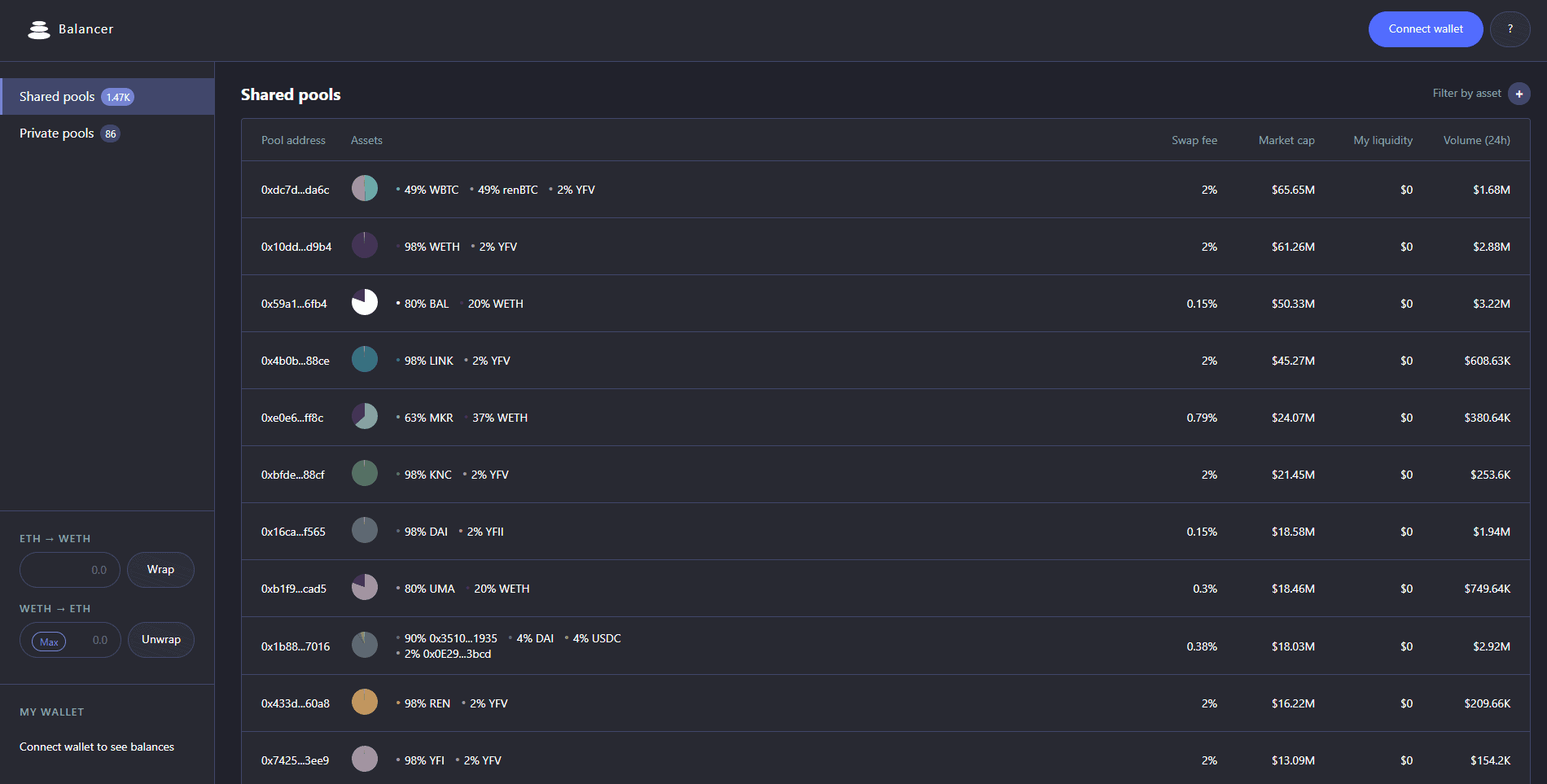Viewport: 1547px width, 784px height.
Task: Click the WBTC/renBTC pool pie chart icon
Action: click(x=364, y=189)
